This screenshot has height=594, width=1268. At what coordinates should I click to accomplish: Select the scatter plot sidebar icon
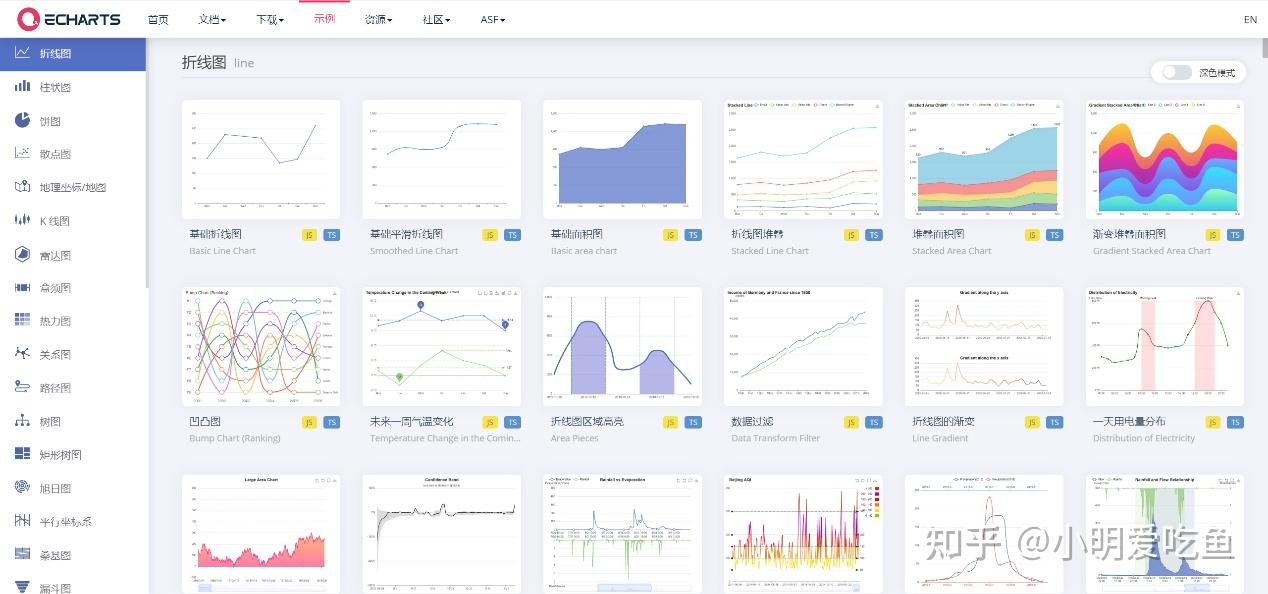click(22, 153)
